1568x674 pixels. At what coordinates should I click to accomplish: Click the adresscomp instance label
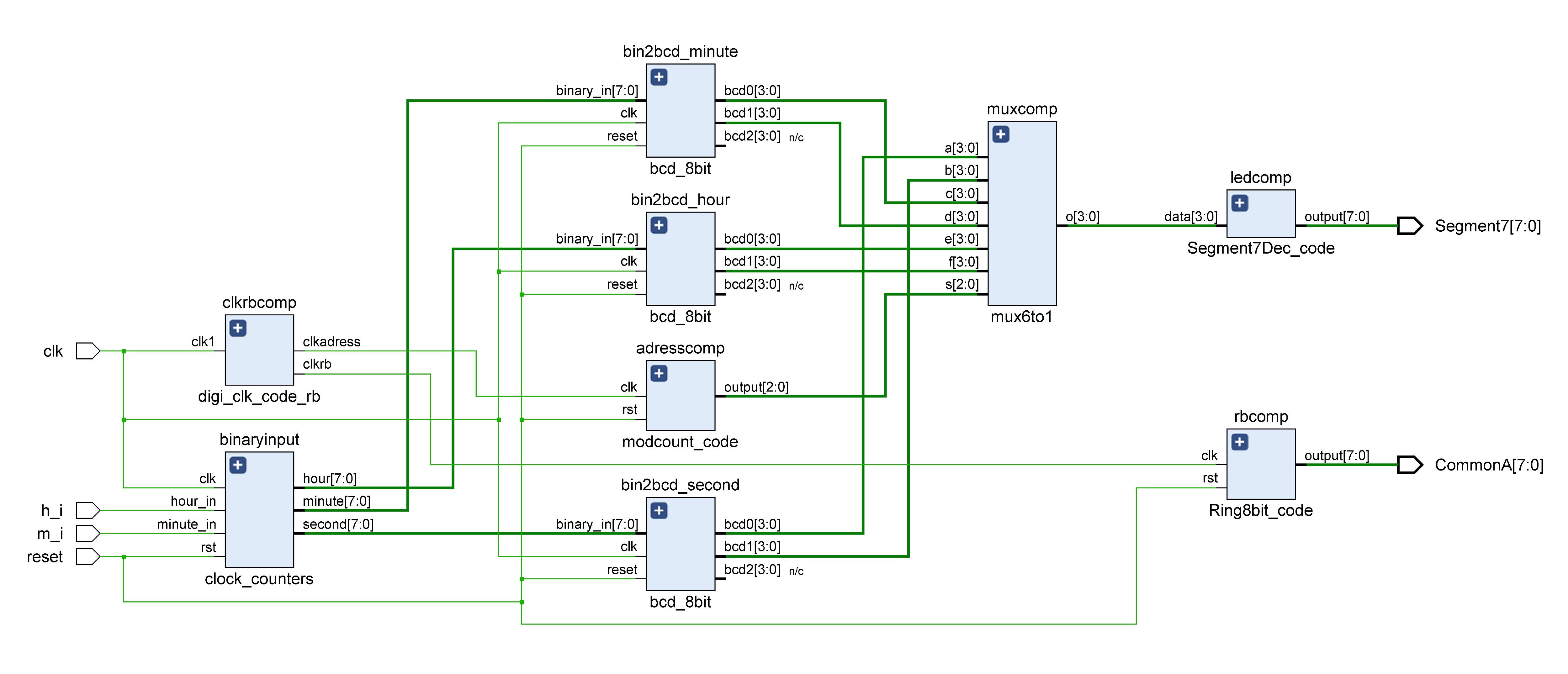(x=680, y=348)
